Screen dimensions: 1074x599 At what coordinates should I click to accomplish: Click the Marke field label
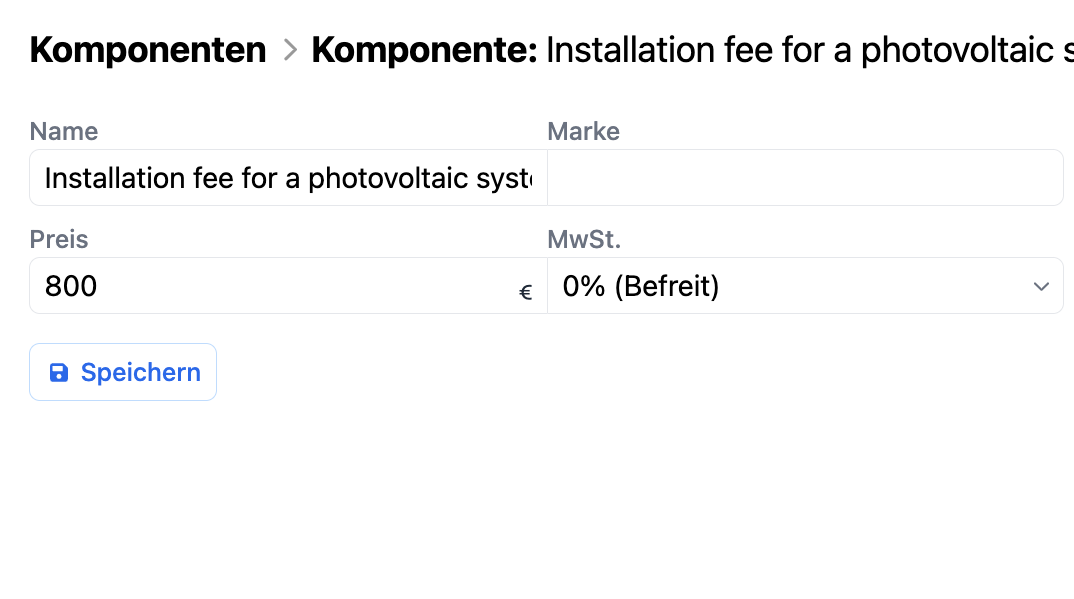point(584,131)
